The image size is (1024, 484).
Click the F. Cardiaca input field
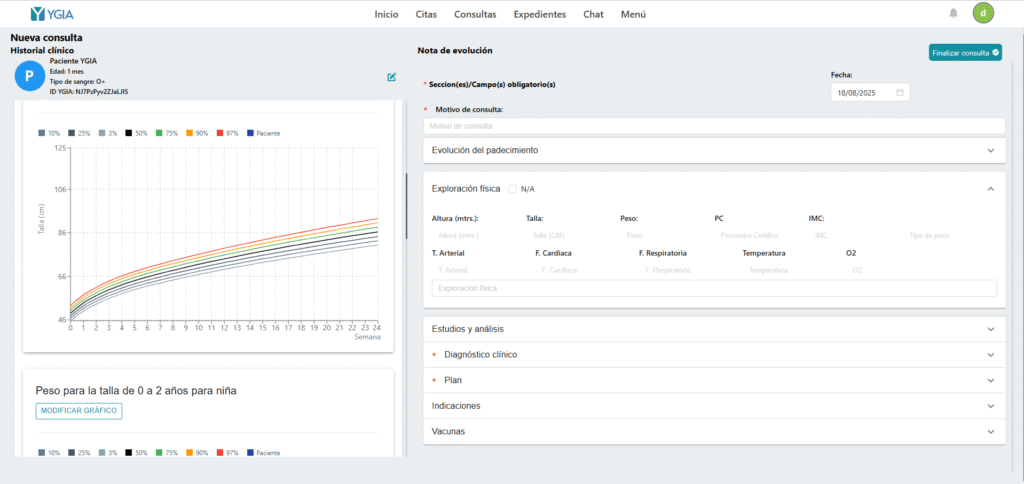[x=584, y=270]
